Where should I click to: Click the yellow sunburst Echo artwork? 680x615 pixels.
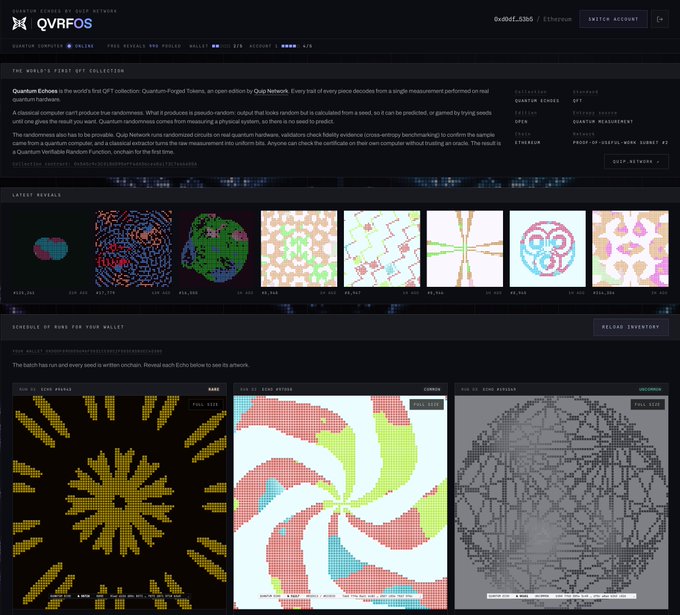(x=119, y=502)
